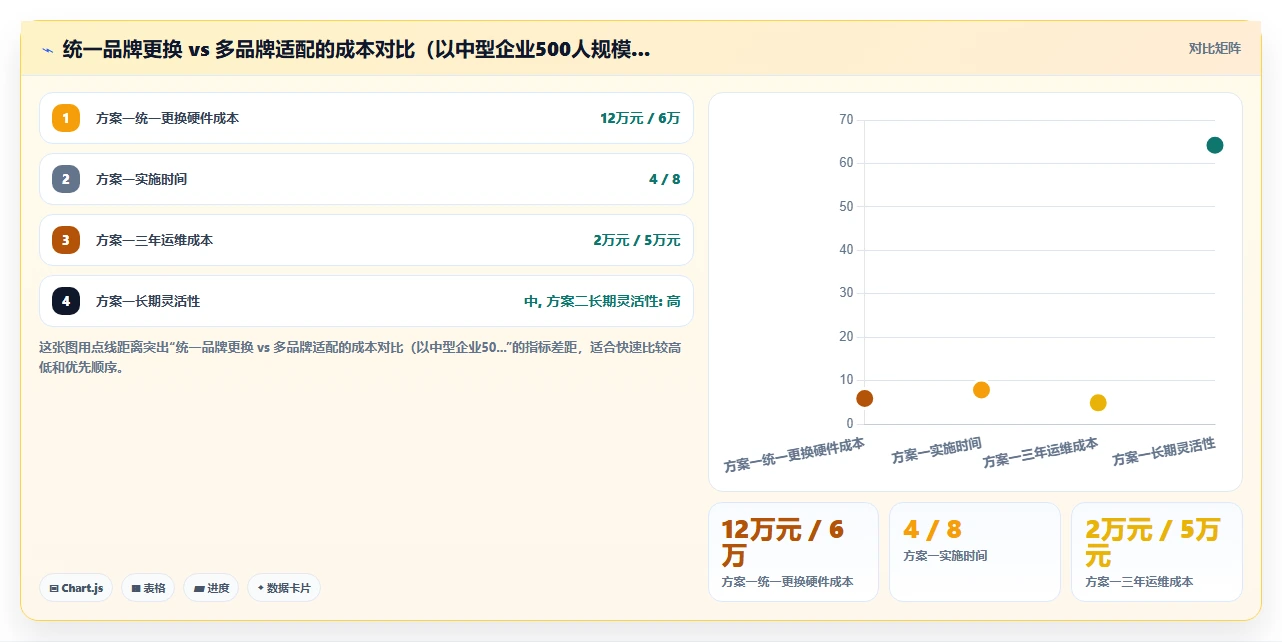Click the value 2万元 / 5万元 in the list
Viewport: 1282px width, 642px height.
(637, 240)
